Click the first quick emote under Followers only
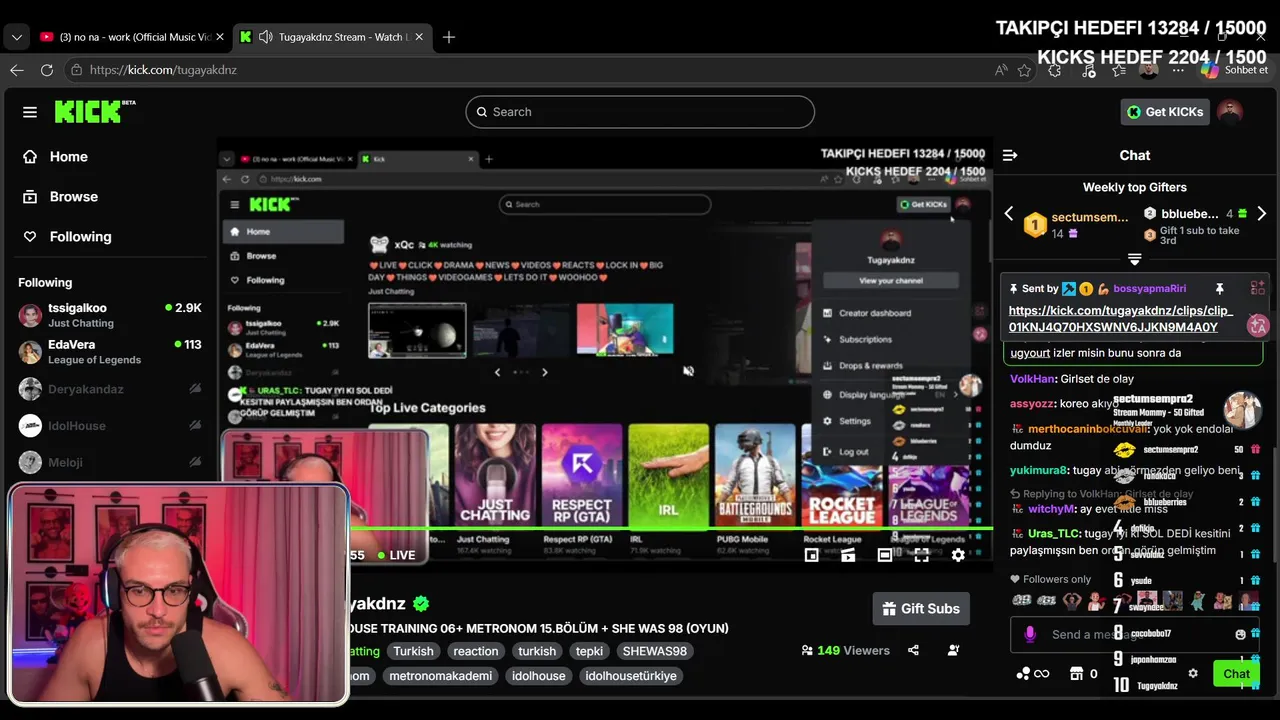This screenshot has width=1280, height=720. (1021, 601)
